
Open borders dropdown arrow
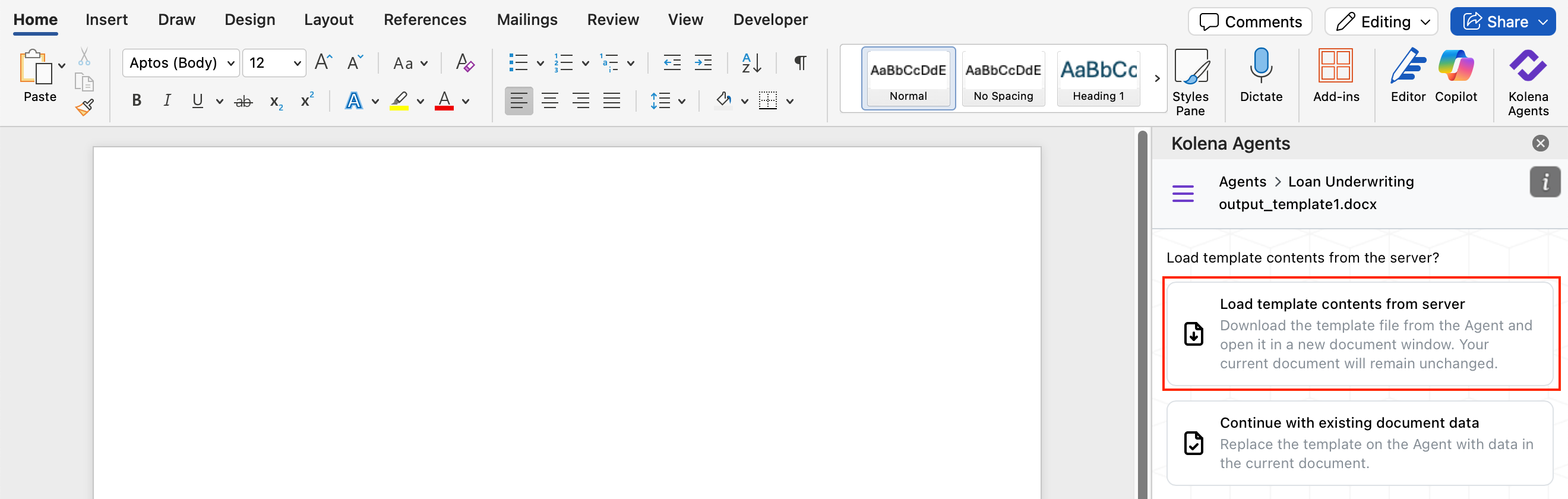tap(790, 102)
